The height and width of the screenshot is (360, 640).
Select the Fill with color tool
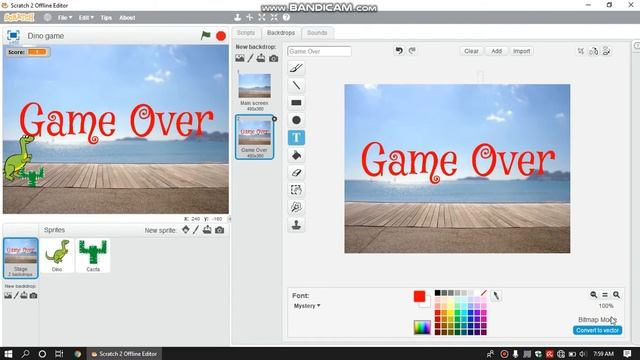coord(296,155)
